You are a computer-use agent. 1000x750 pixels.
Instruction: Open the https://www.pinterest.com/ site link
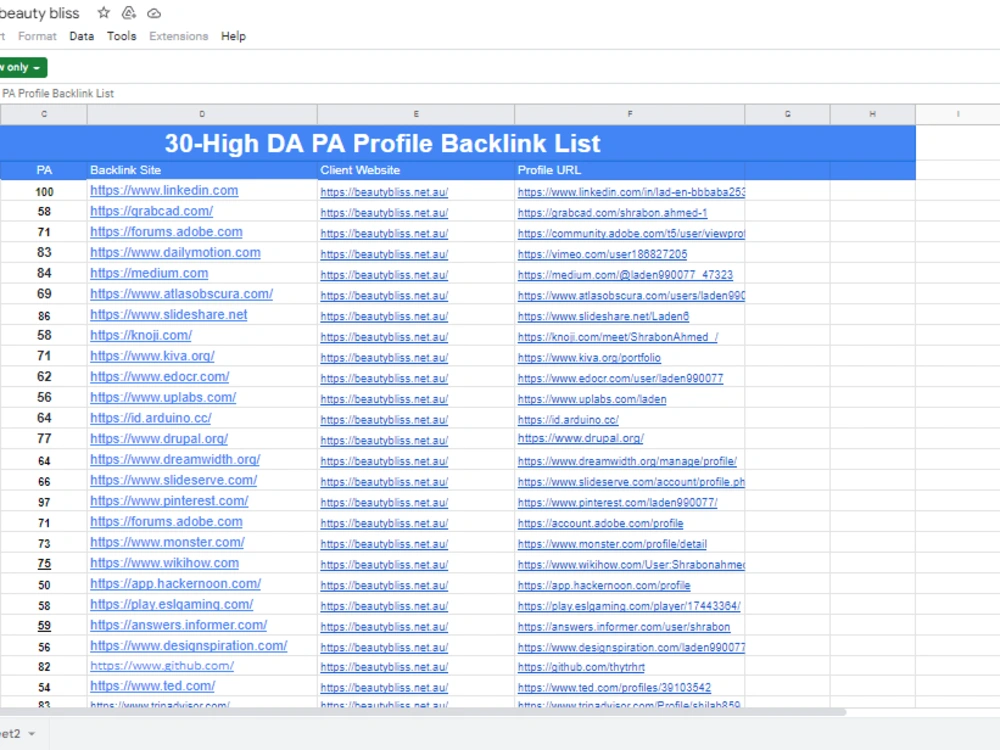point(170,501)
